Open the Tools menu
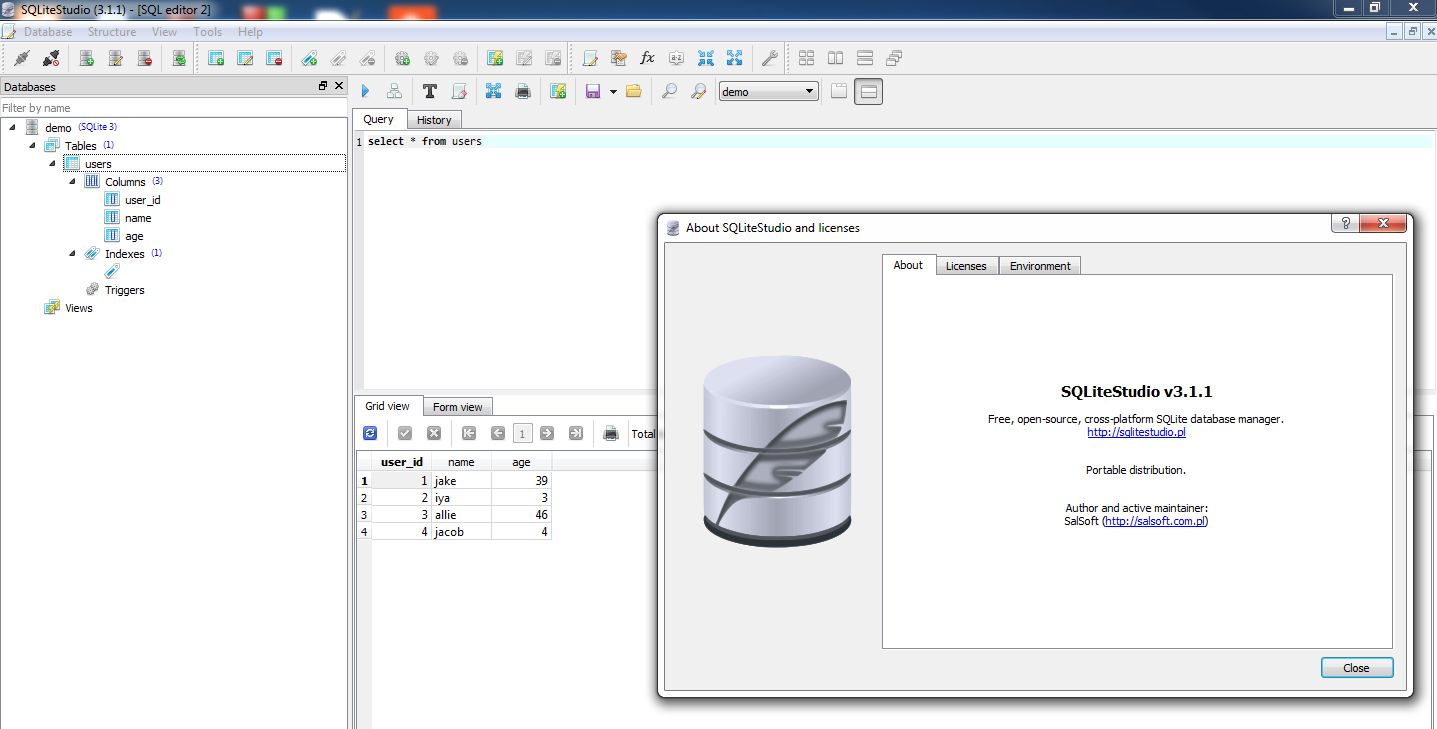The image size is (1437, 729). [207, 31]
